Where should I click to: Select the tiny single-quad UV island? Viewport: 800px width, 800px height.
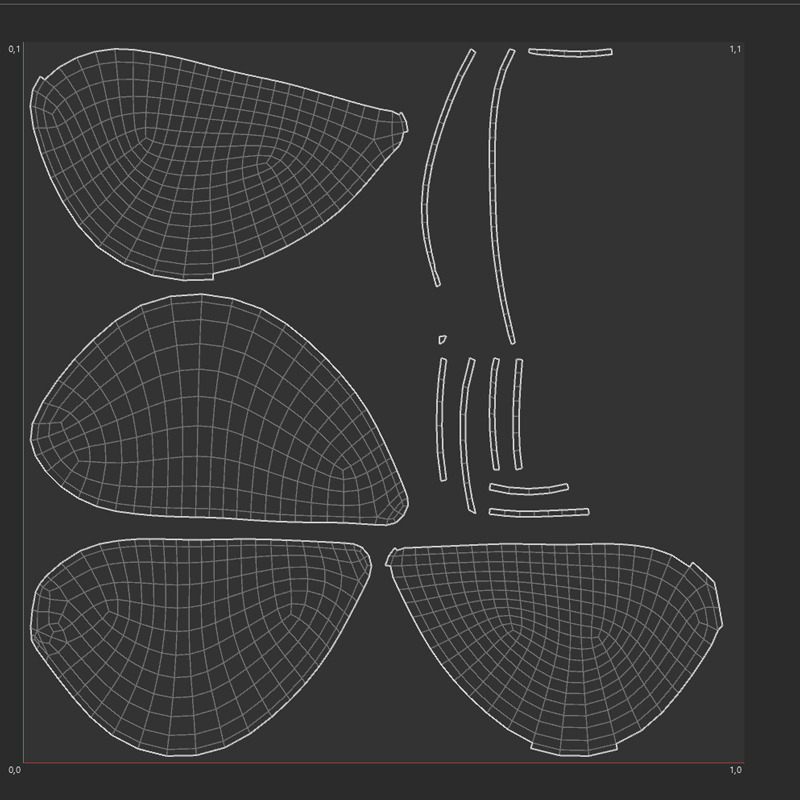(x=442, y=339)
